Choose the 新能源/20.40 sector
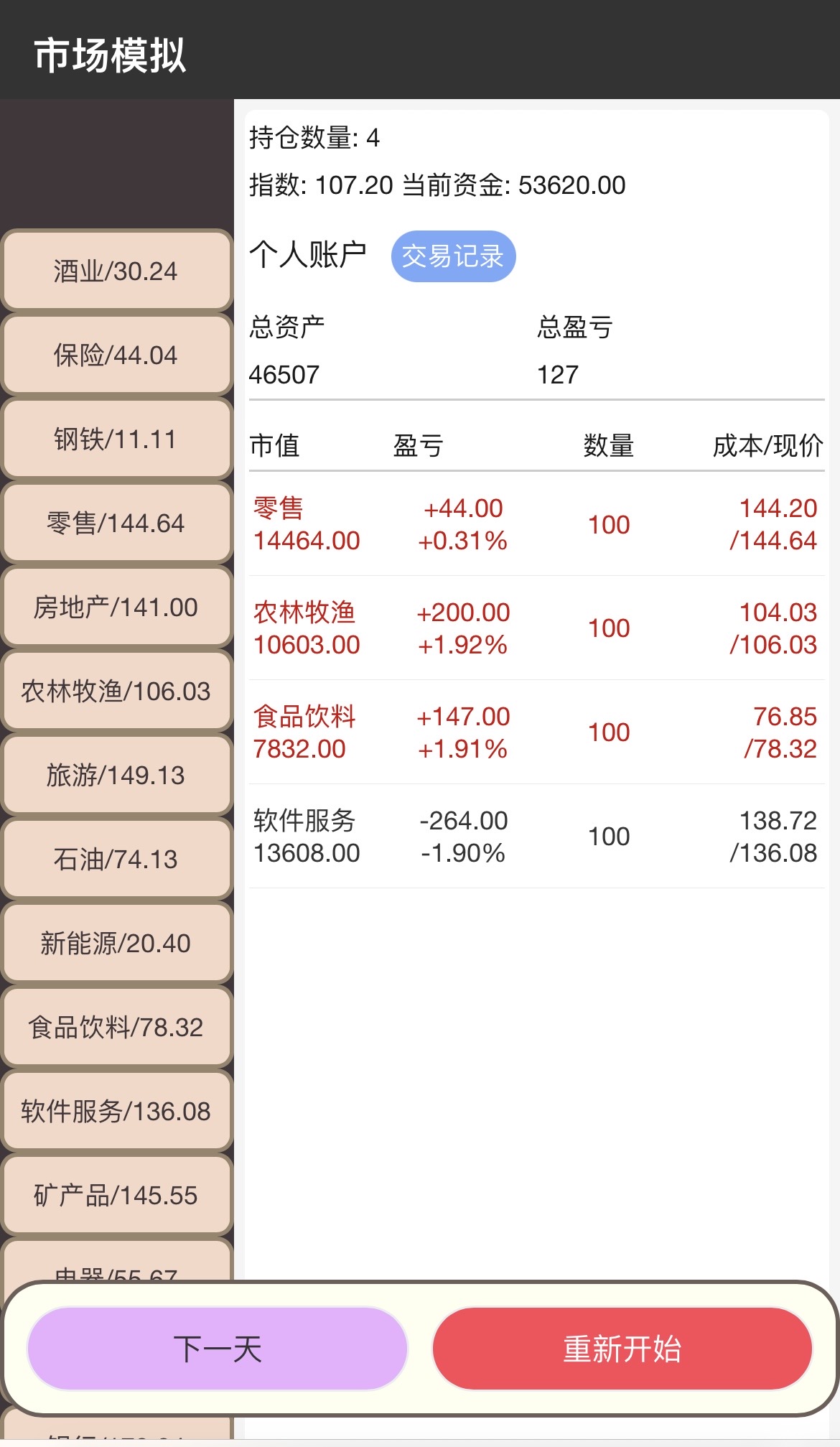The image size is (840, 1447). pos(116,943)
